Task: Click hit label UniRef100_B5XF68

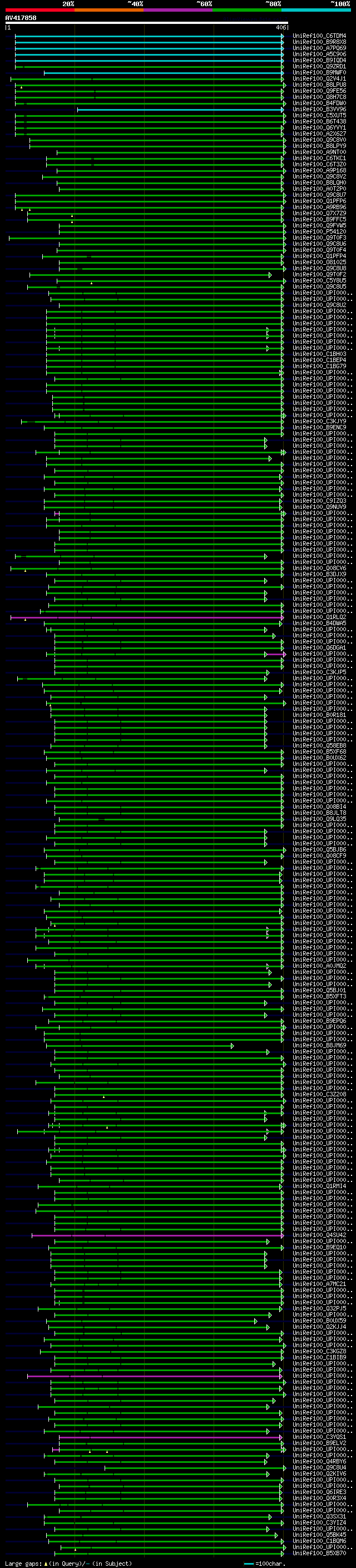Action: 319,752
